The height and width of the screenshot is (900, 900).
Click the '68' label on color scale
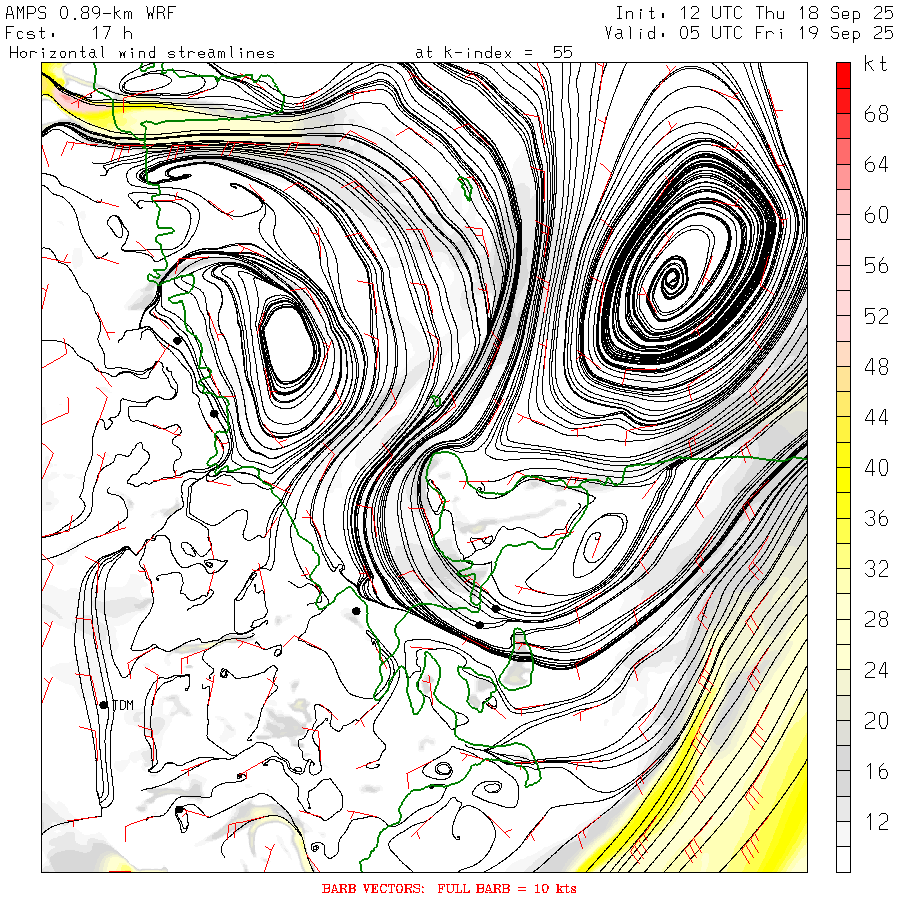click(x=876, y=114)
